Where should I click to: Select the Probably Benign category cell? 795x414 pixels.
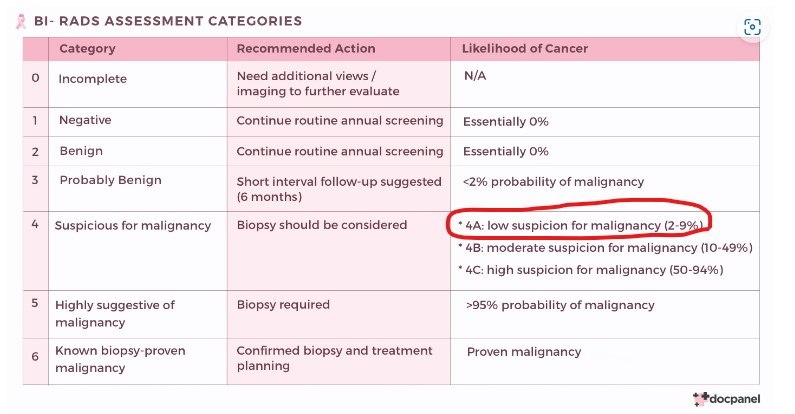pos(110,180)
